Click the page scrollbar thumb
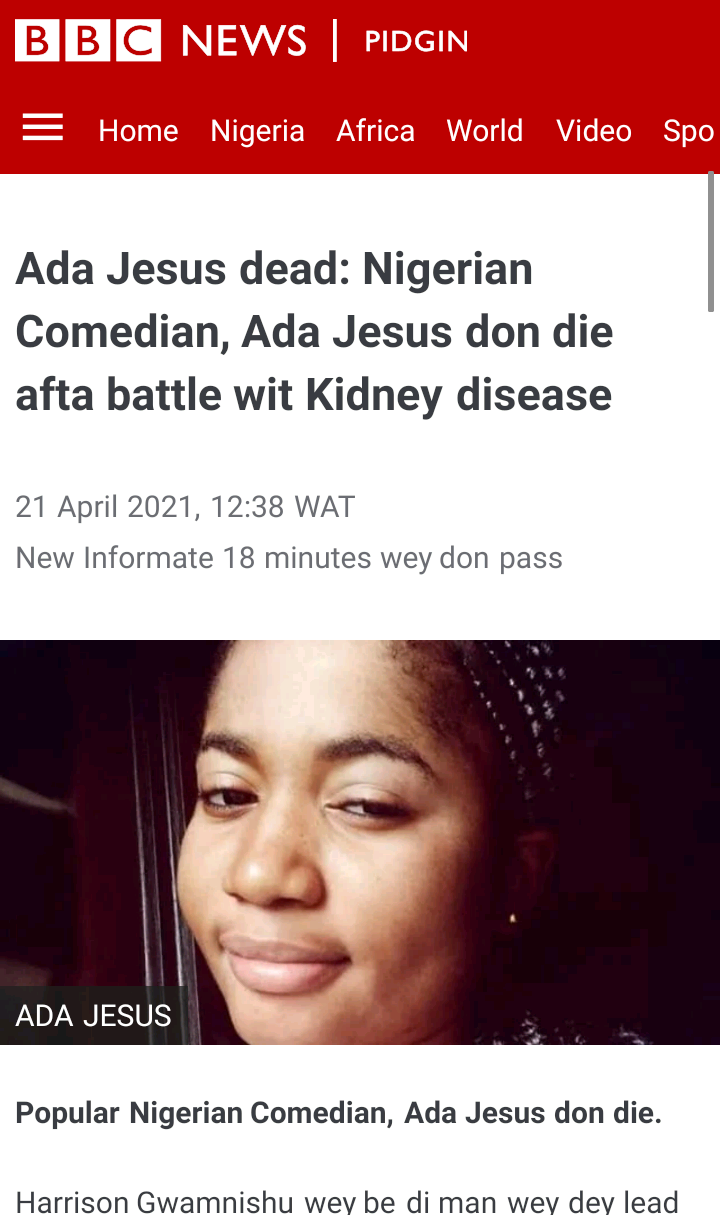The width and height of the screenshot is (720, 1215). pos(712,242)
